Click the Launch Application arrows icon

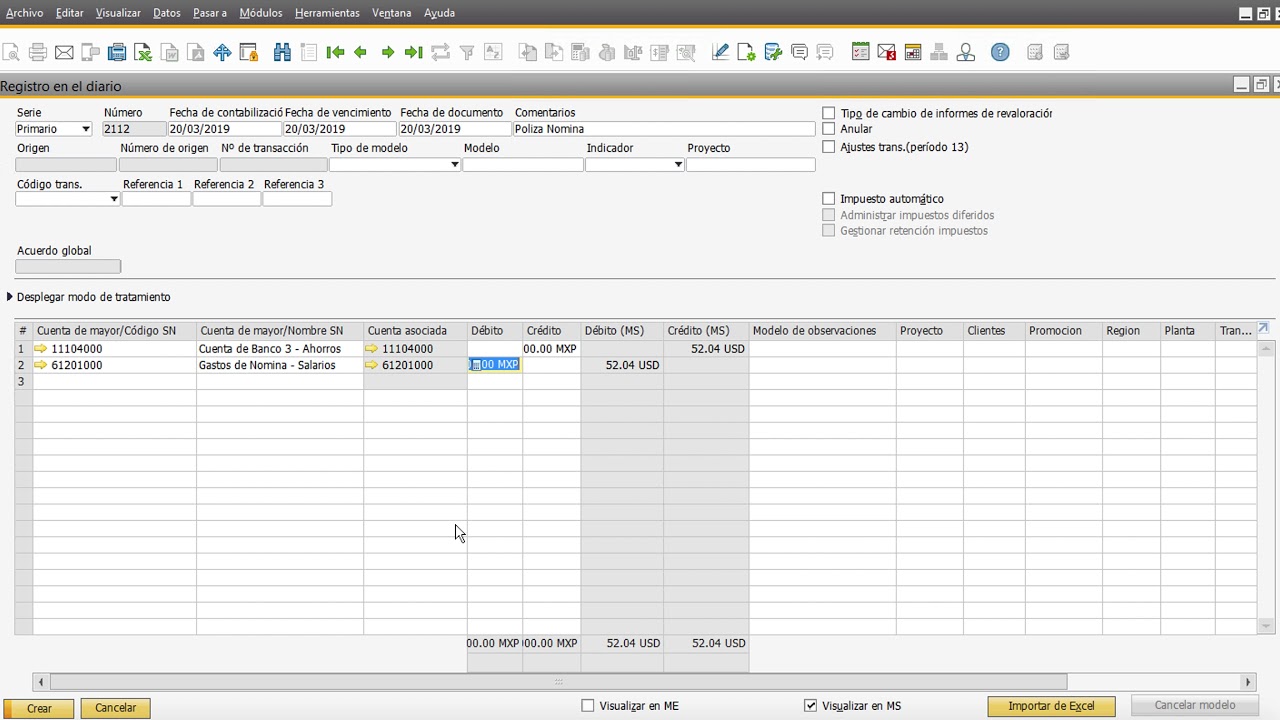point(222,52)
